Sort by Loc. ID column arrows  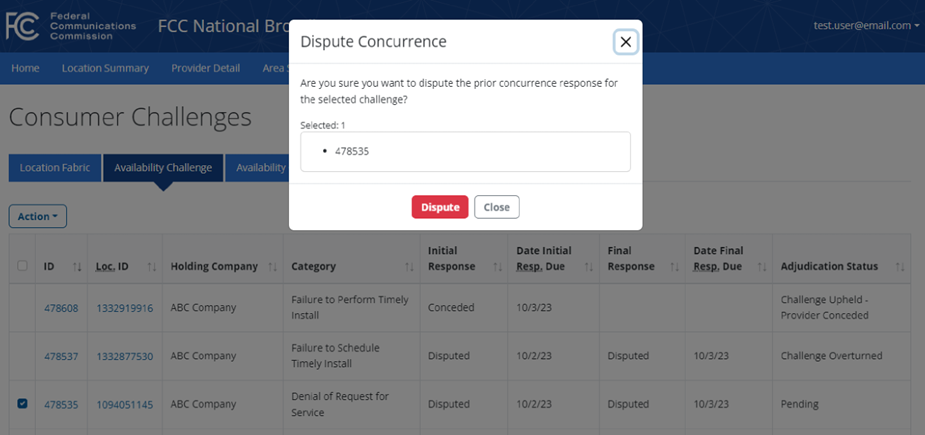point(152,267)
